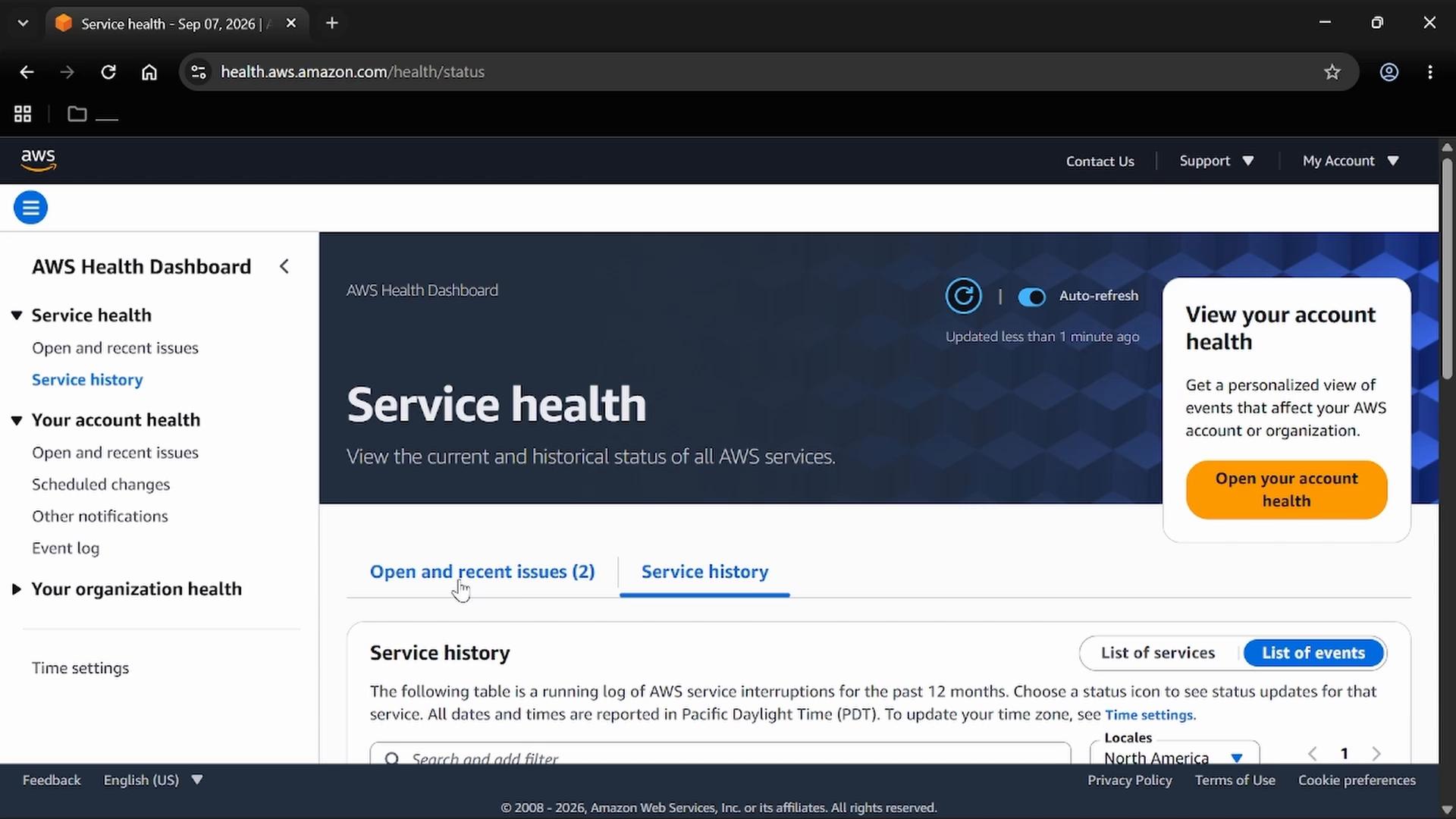Open the My Account dropdown menu
This screenshot has height=819, width=1456.
1351,161
